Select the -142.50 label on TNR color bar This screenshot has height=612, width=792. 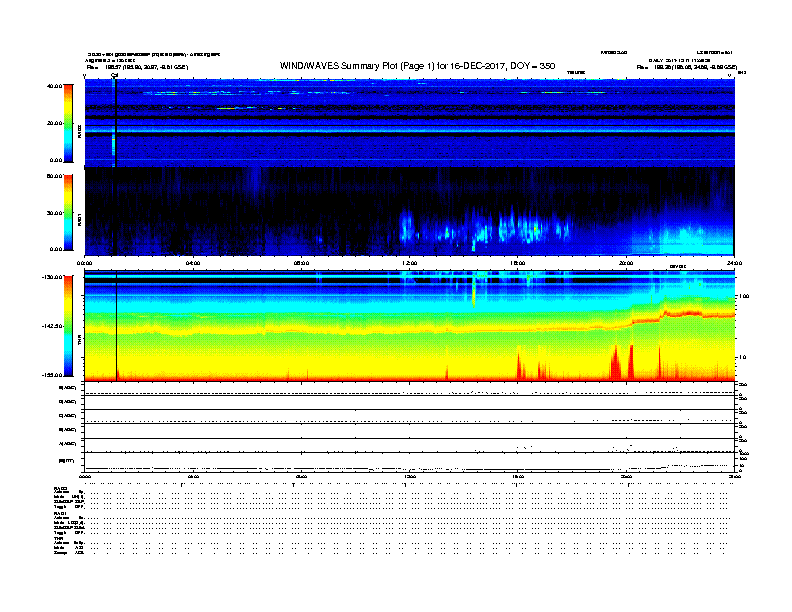tap(52, 326)
